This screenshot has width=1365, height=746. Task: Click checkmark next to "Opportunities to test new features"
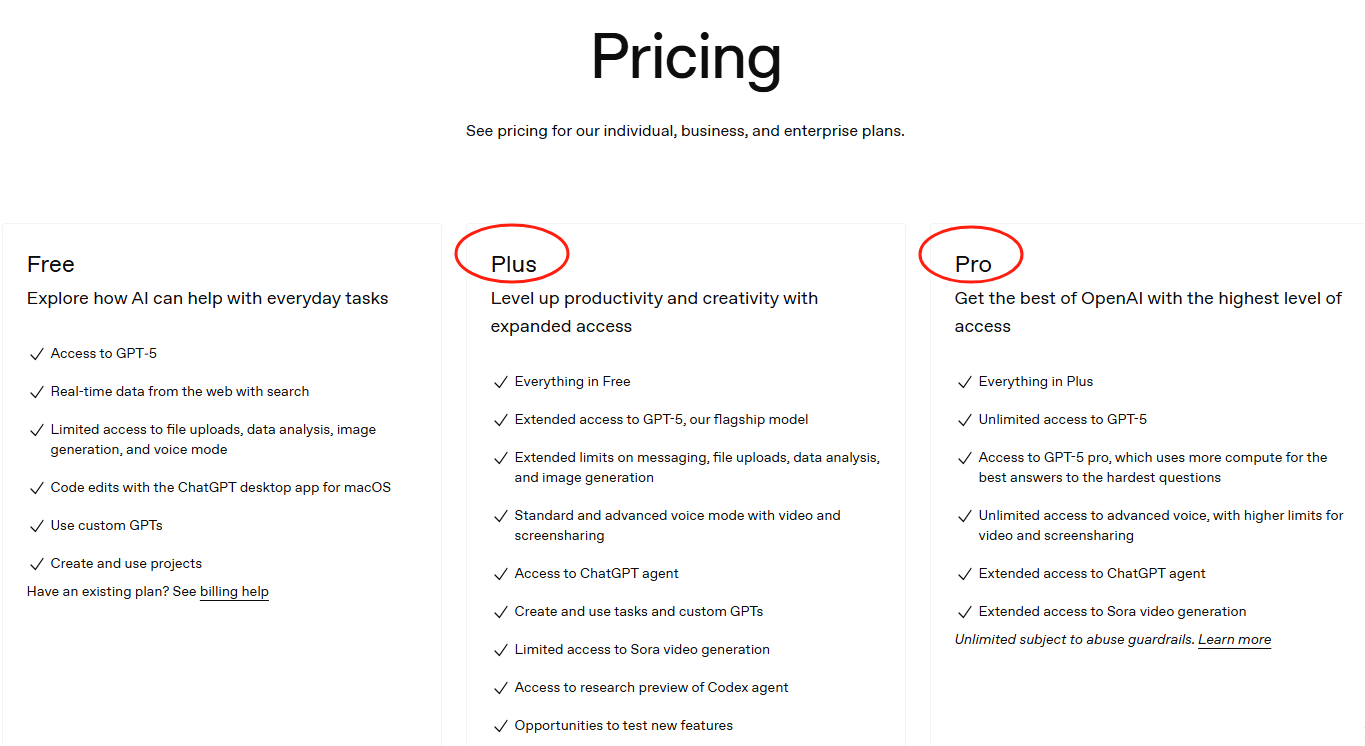(500, 726)
